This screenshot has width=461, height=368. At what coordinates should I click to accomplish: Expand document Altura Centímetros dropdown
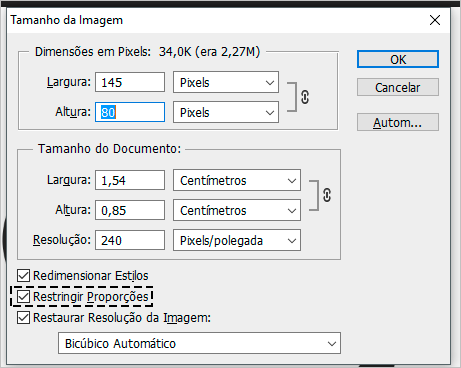coord(237,210)
